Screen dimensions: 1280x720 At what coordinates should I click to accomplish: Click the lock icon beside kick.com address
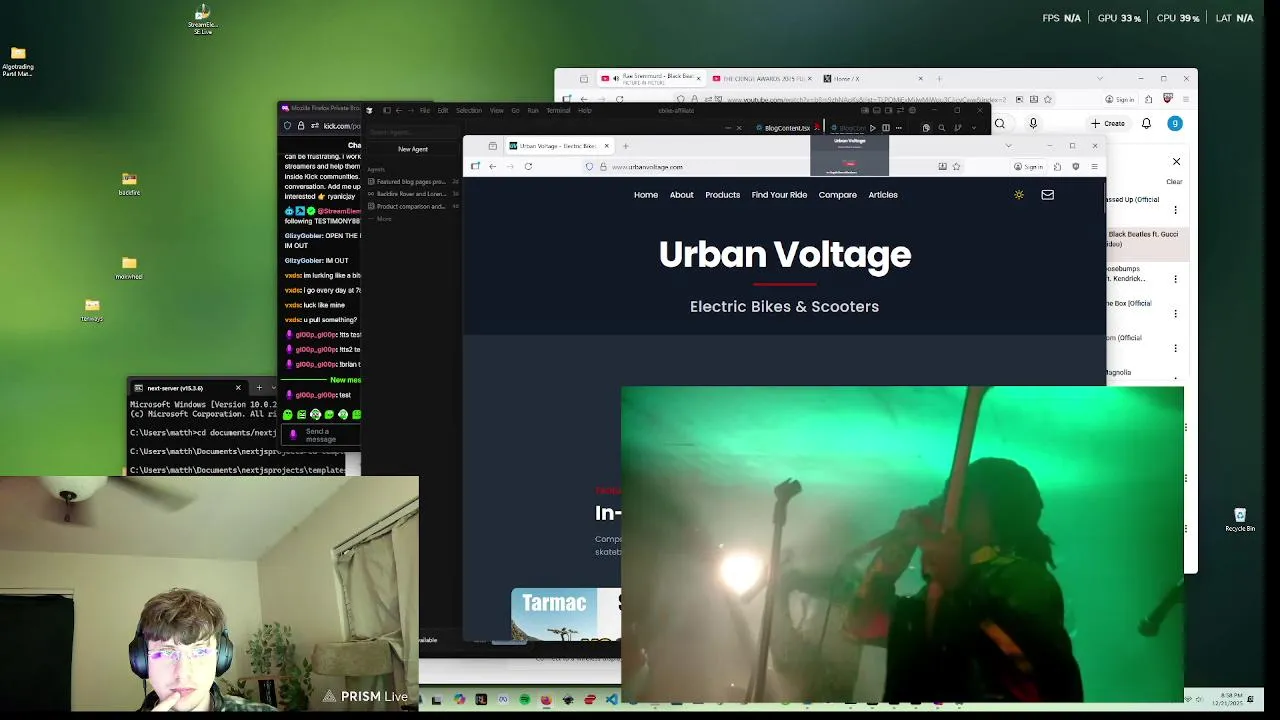(300, 126)
